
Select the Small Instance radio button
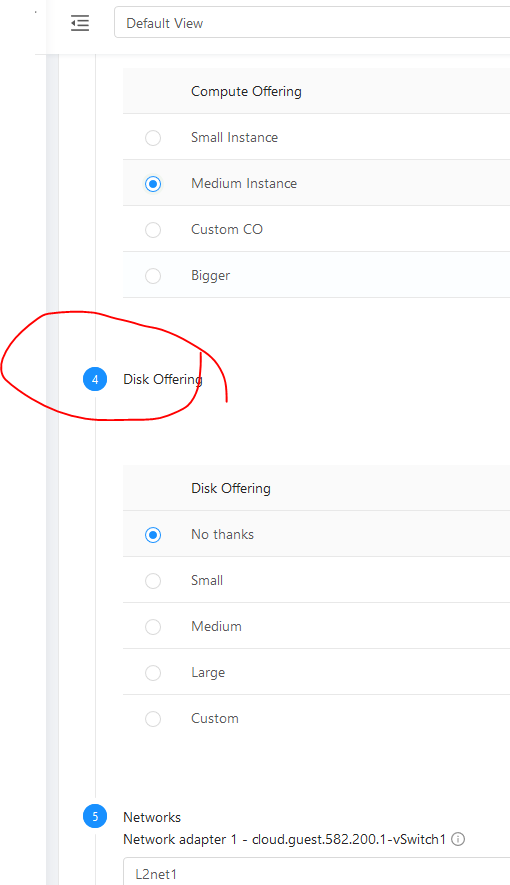click(x=153, y=138)
